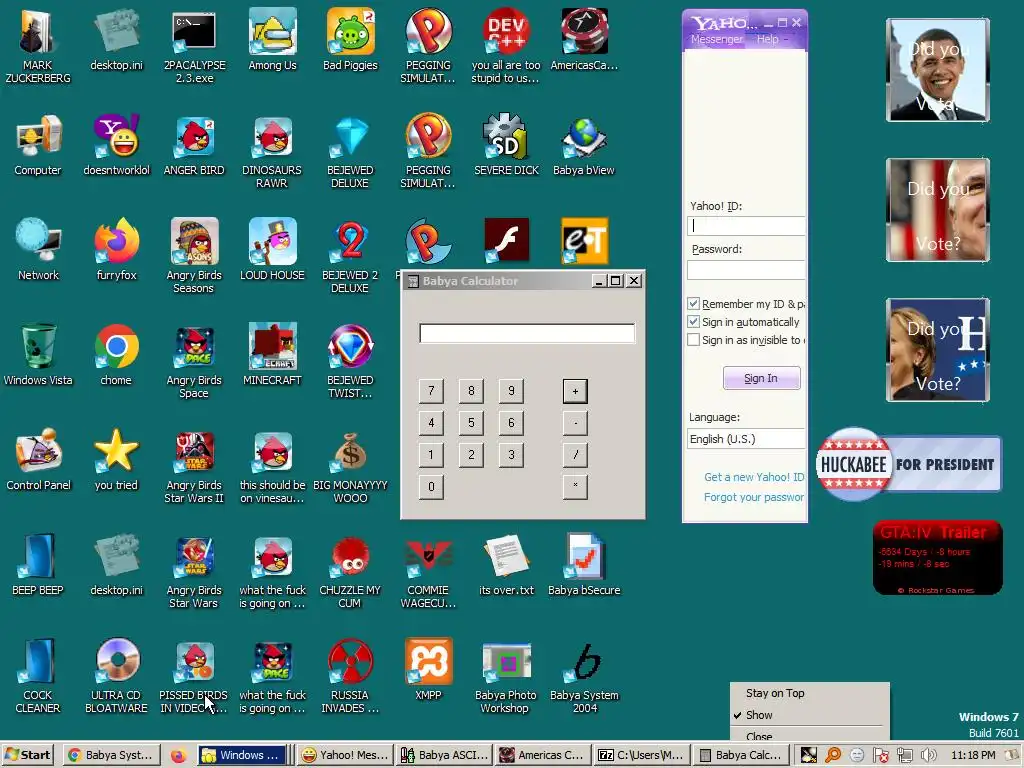Switch to Babya ASCI... taskbar button
This screenshot has width=1024, height=768.
(x=445, y=755)
